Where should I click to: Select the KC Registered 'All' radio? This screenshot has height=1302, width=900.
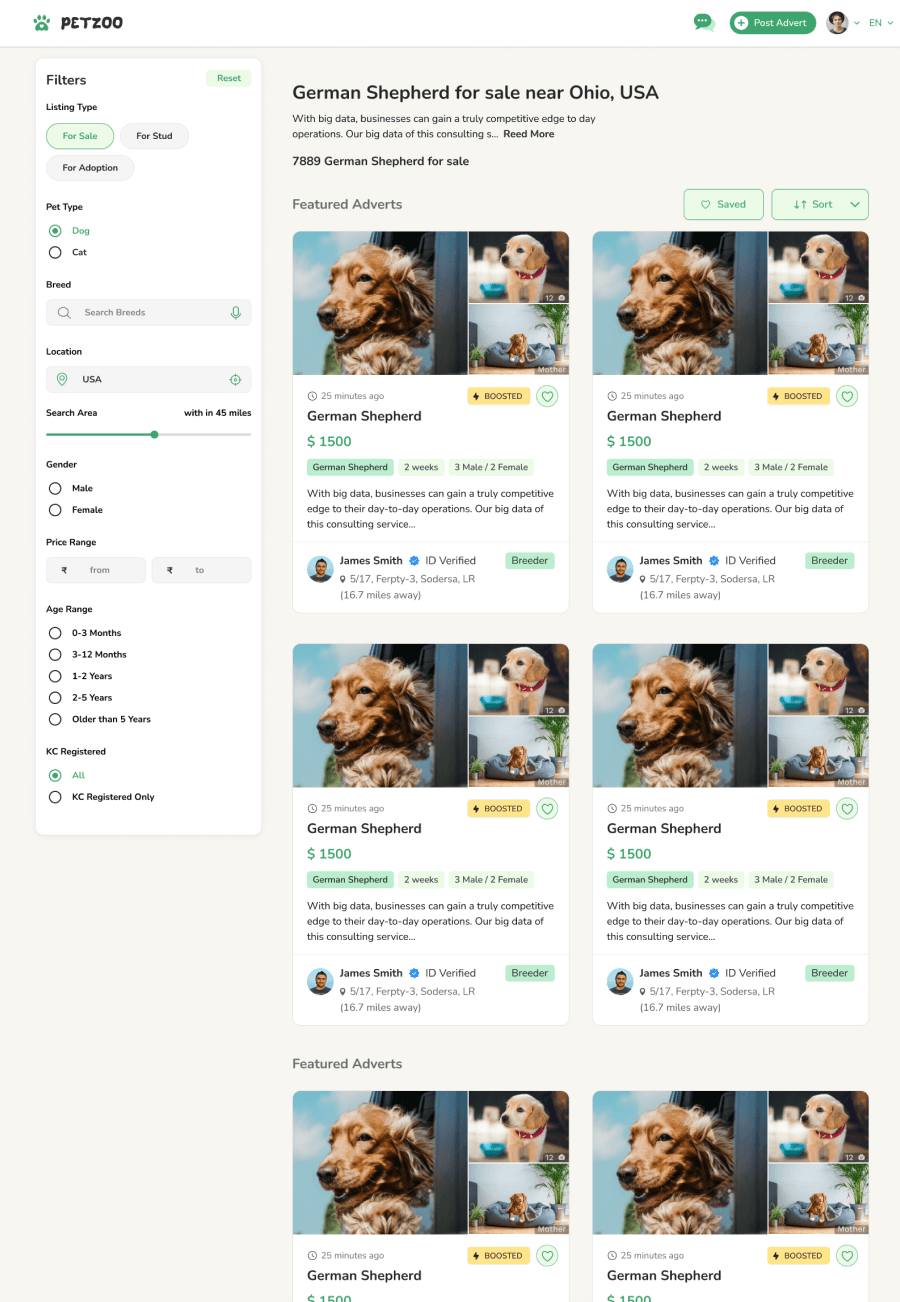(55, 776)
